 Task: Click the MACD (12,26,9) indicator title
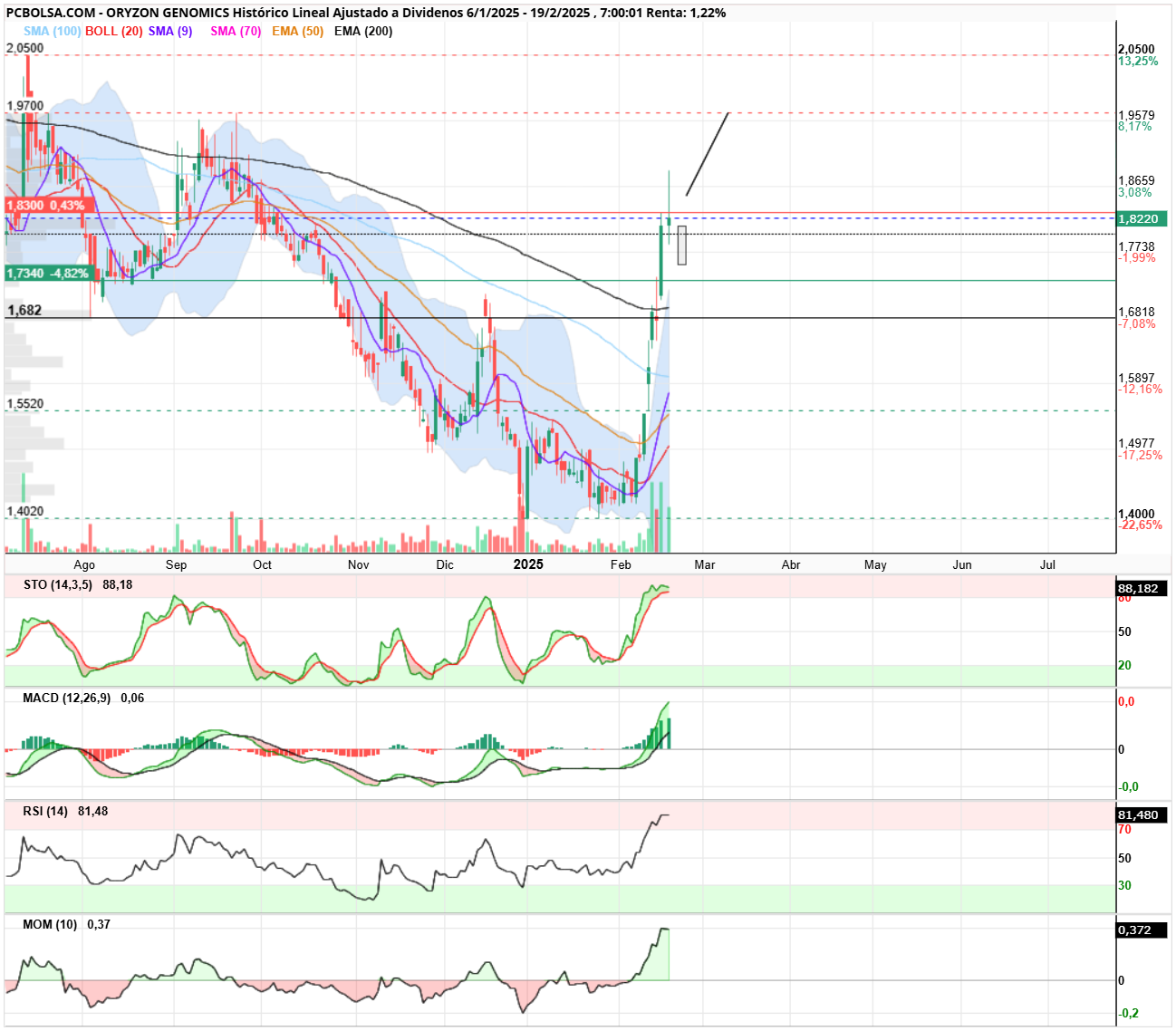(x=67, y=698)
